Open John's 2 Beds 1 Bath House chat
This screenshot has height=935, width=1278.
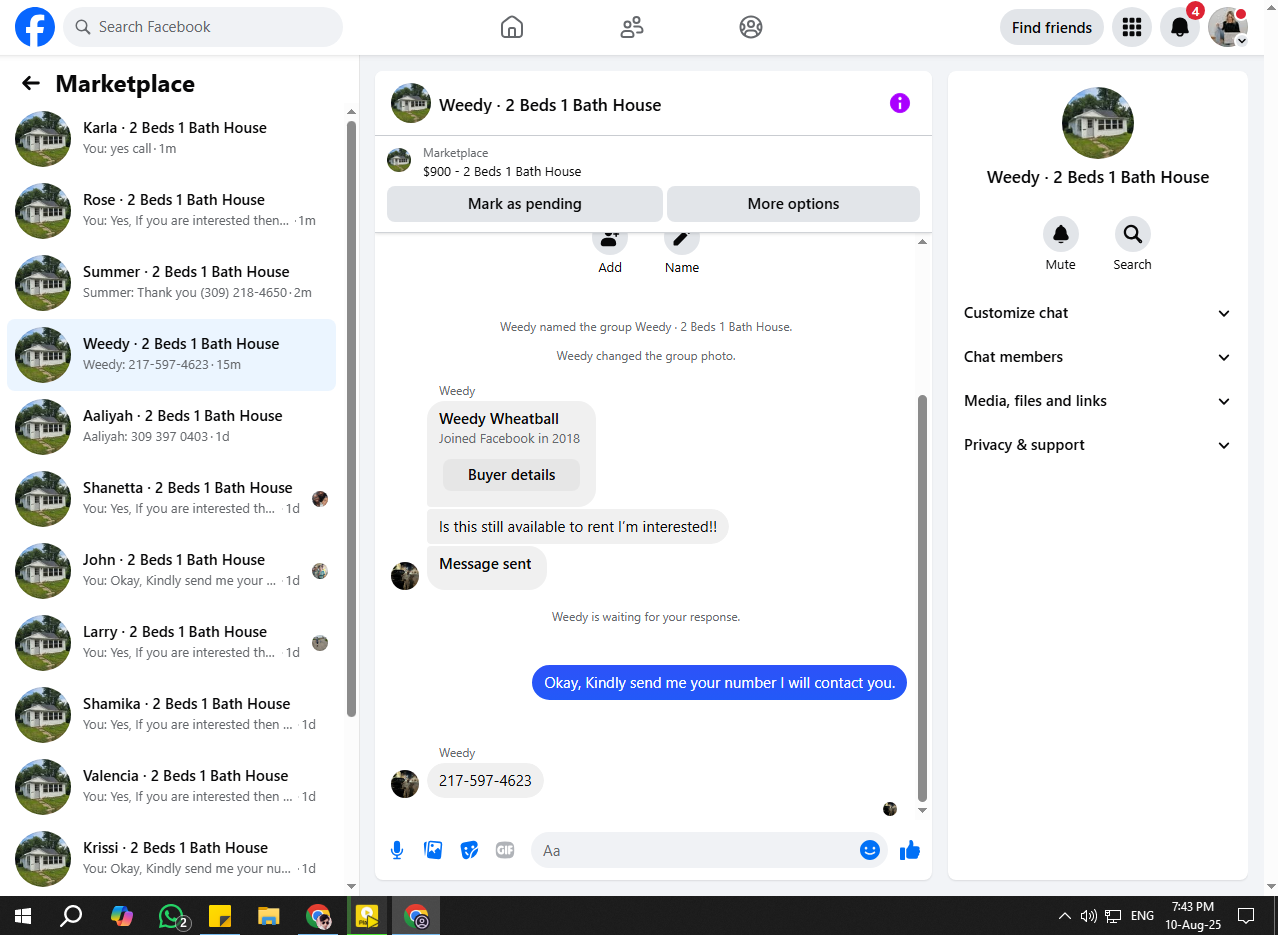click(x=171, y=571)
